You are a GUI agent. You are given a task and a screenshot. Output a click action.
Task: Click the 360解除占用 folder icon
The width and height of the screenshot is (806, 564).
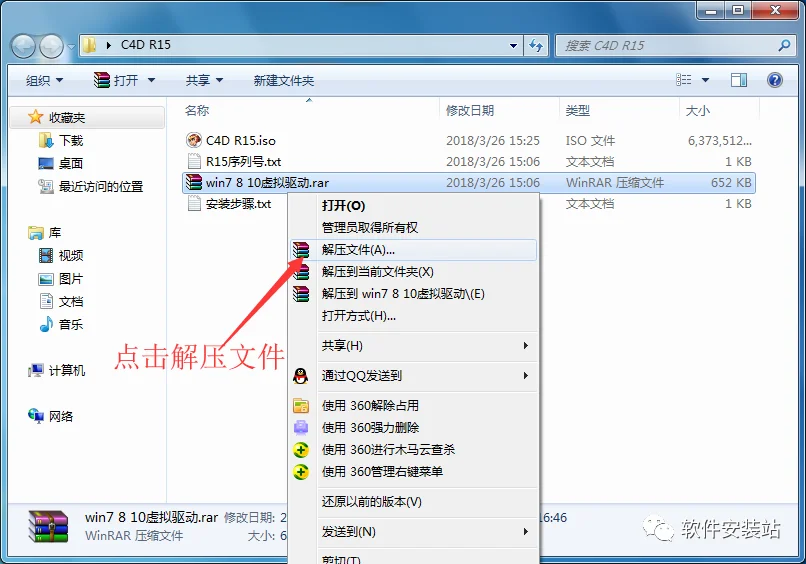[301, 406]
